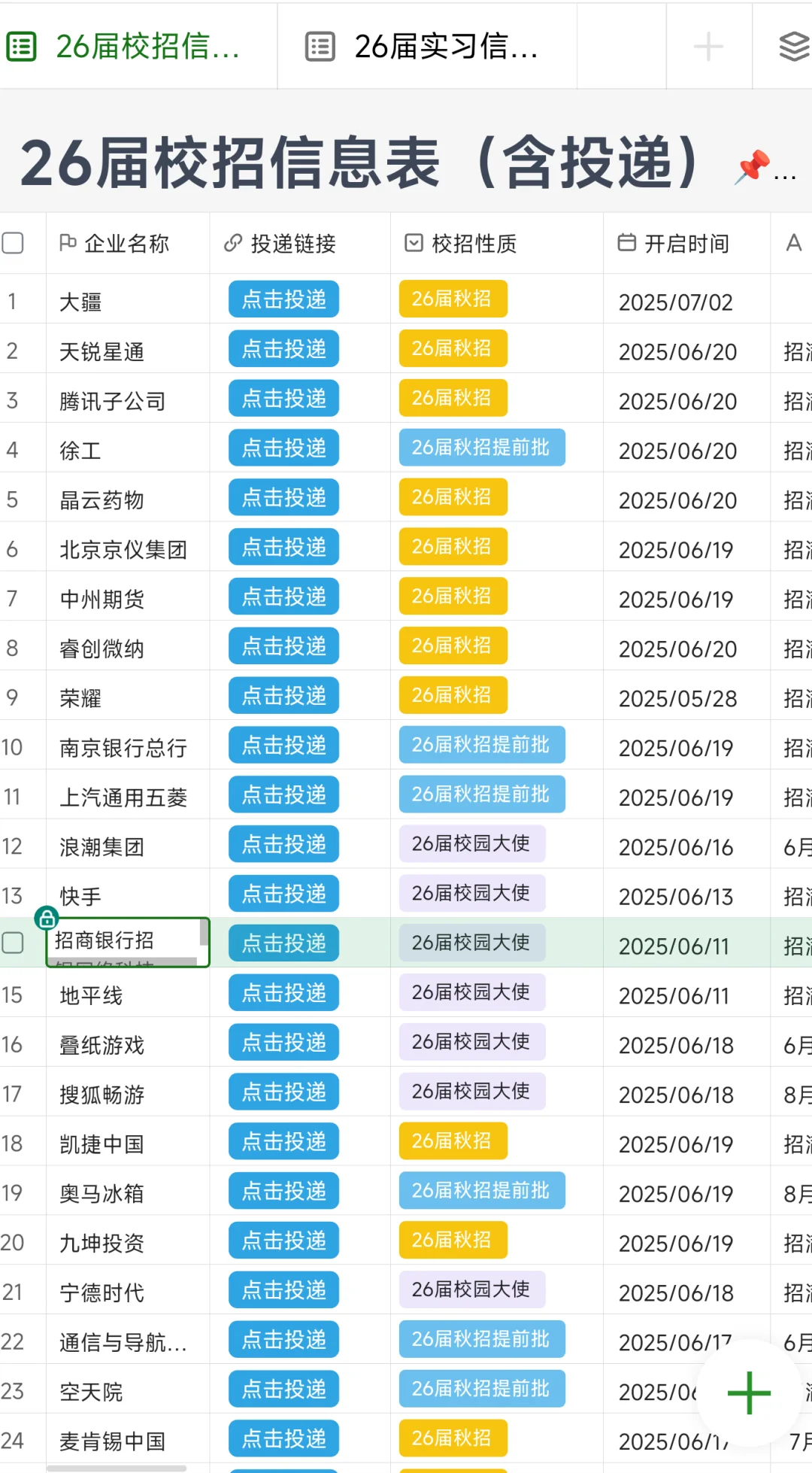Click company name 天锐星通

101,352
